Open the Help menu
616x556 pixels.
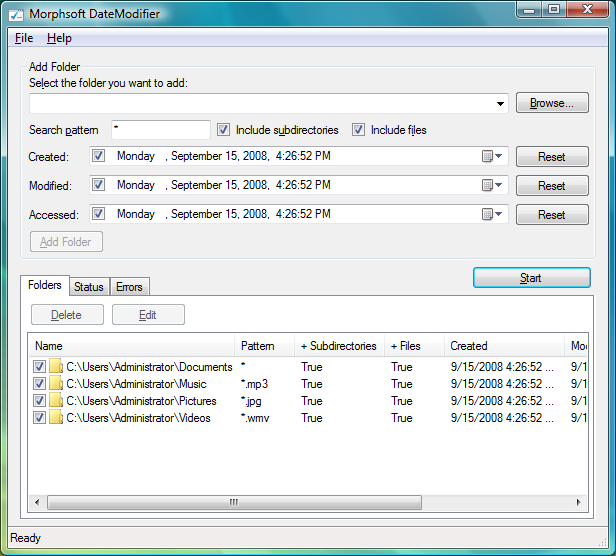point(59,38)
